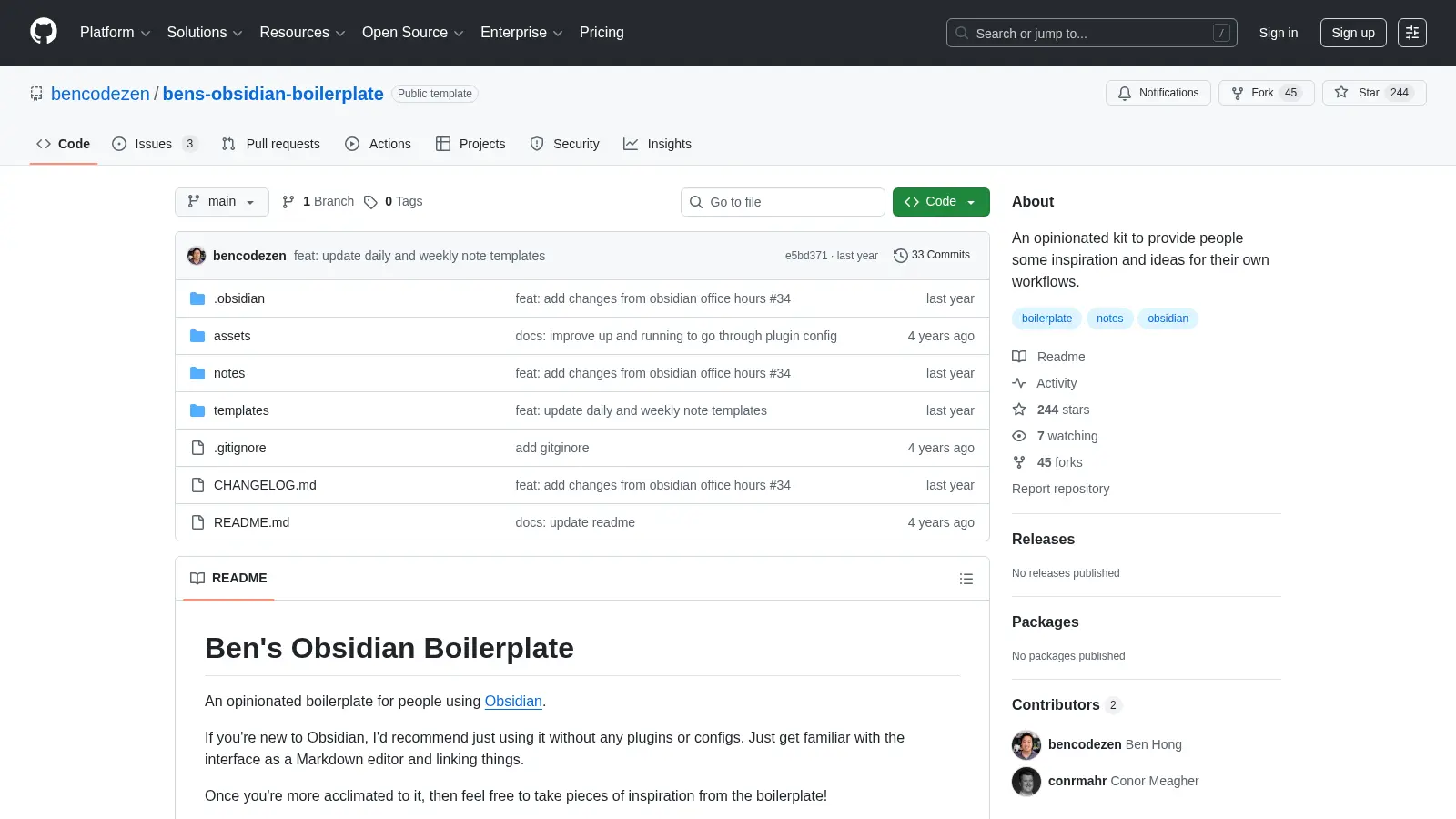Focus the Search or jump to field
Screen dimensions: 1456x819
(x=1091, y=33)
